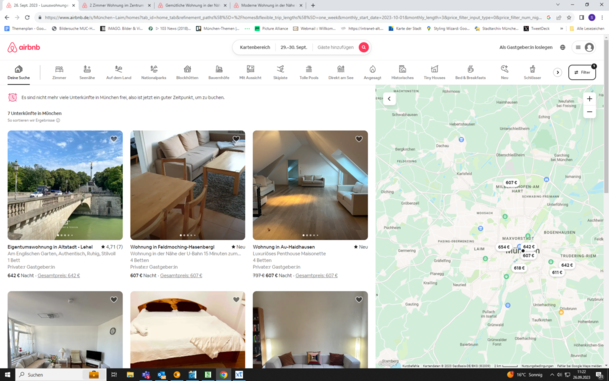Select the Zimmer category icon
The height and width of the screenshot is (381, 609).
coord(59,69)
